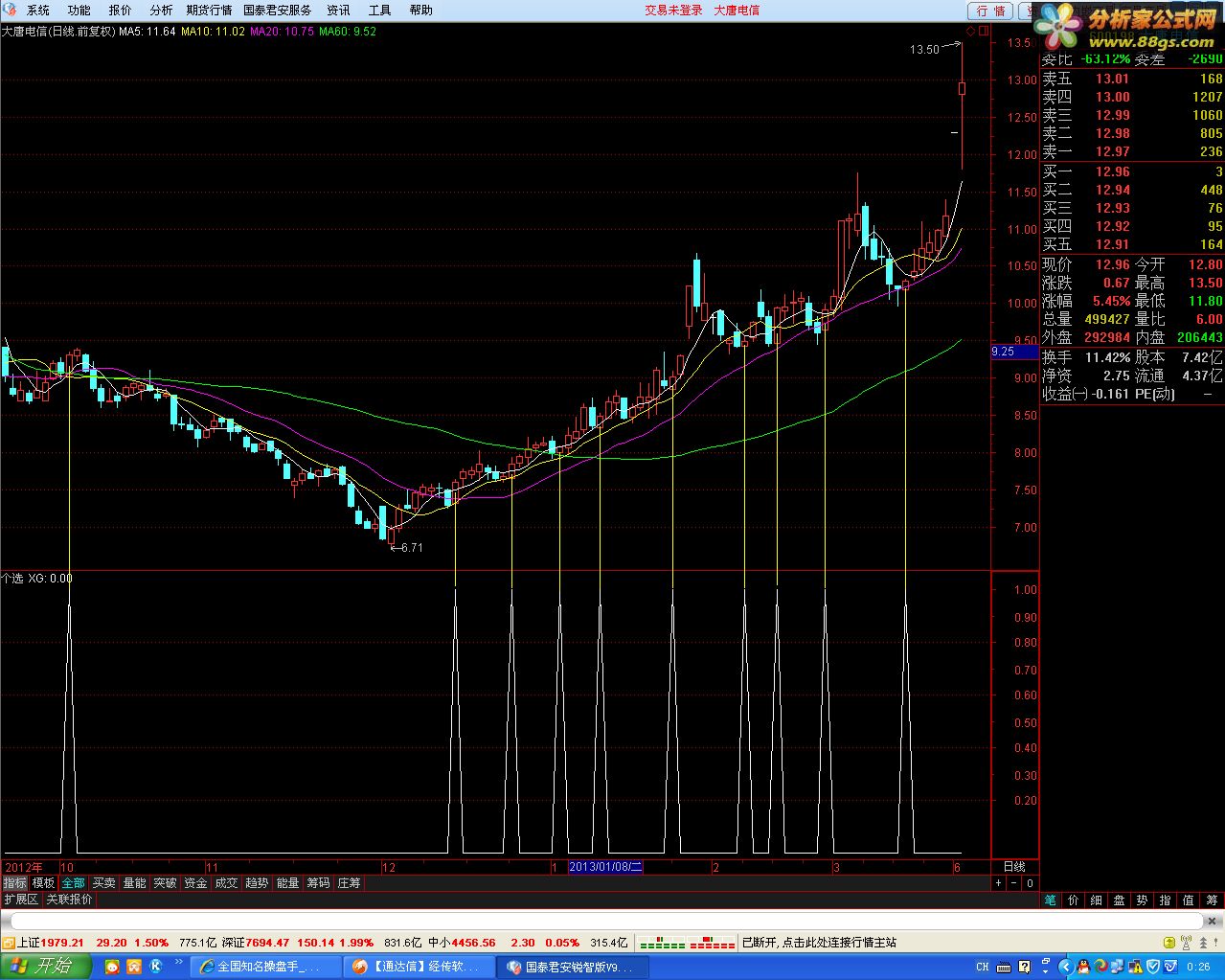Click the antenna connection status icon

point(1186,942)
